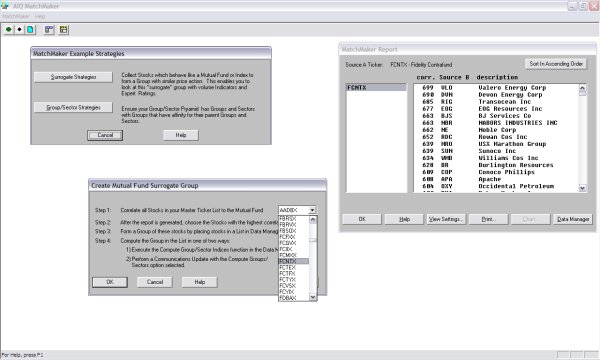Click the report list scroll-down arrow
Screen dimensions: 600x360
click(582, 188)
